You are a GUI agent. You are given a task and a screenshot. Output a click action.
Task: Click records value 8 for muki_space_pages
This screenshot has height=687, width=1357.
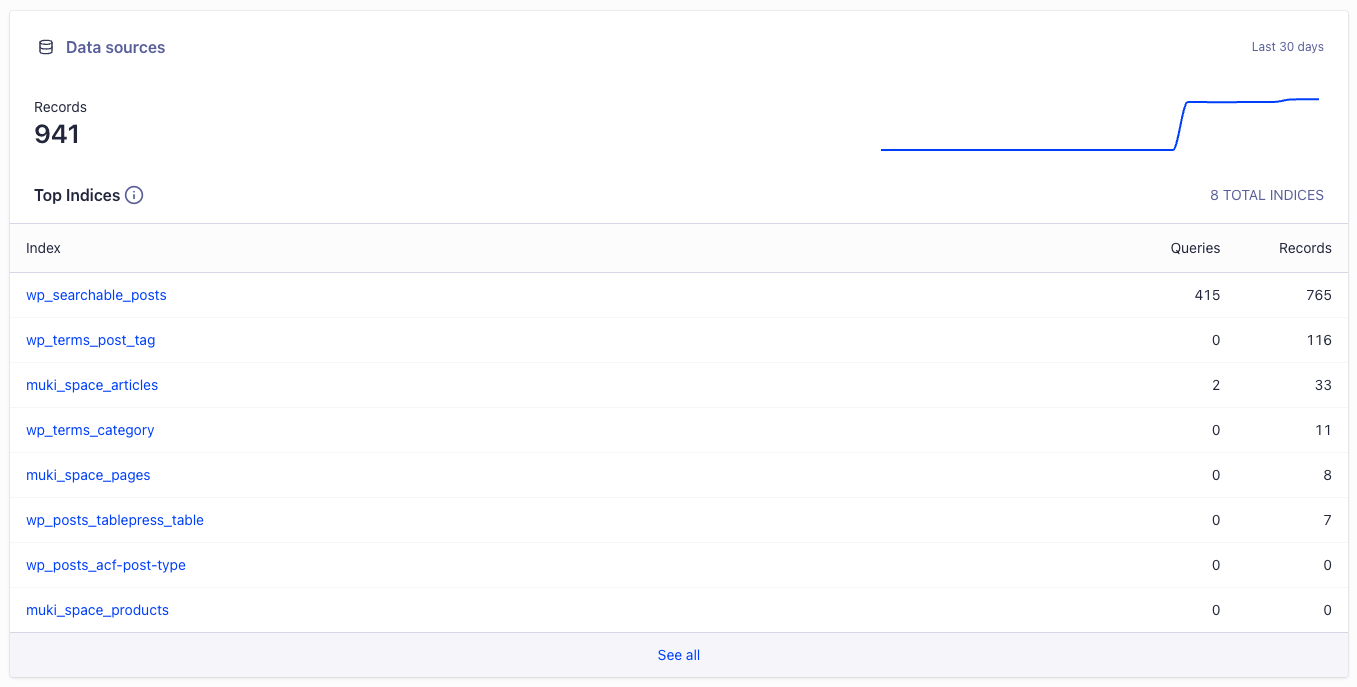point(1327,475)
